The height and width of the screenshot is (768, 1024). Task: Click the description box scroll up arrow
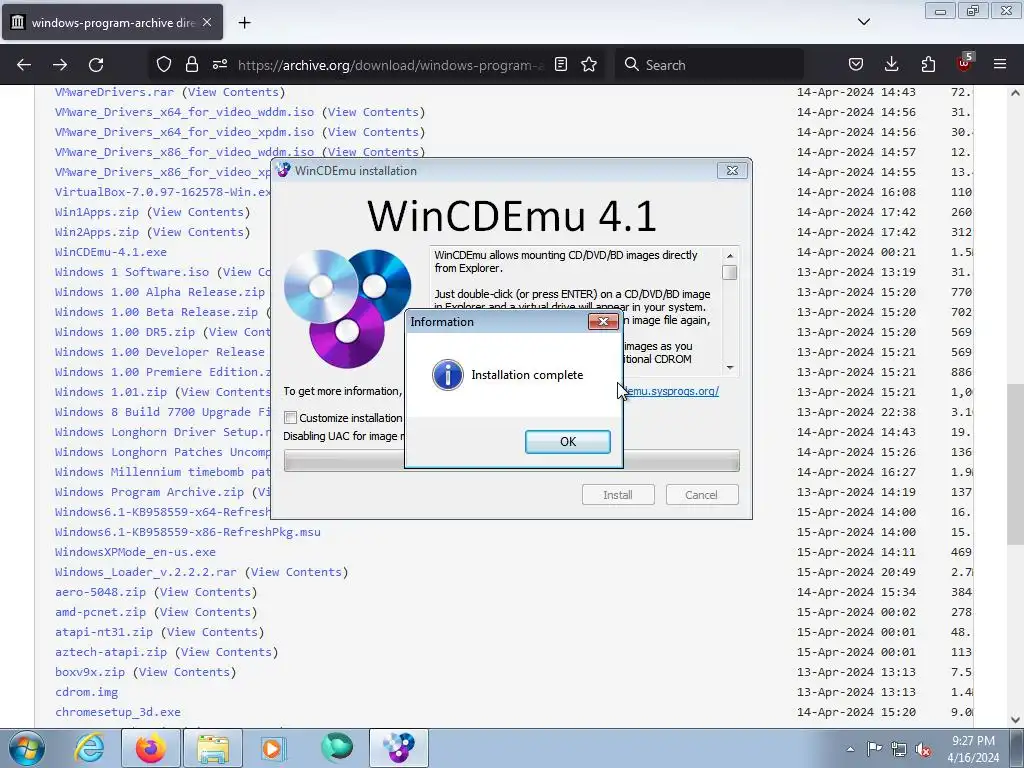[729, 255]
